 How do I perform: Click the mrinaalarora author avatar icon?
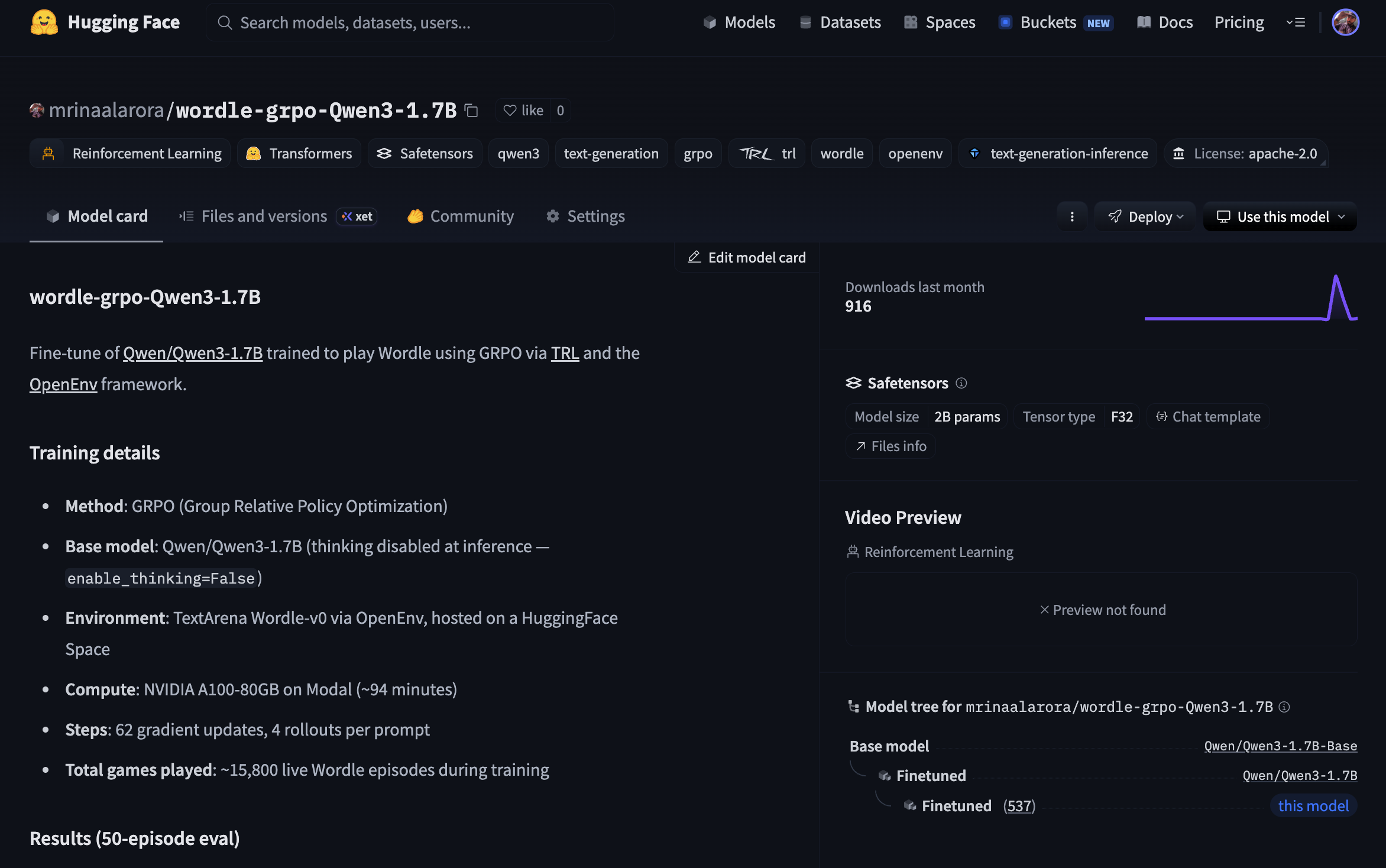pos(37,111)
